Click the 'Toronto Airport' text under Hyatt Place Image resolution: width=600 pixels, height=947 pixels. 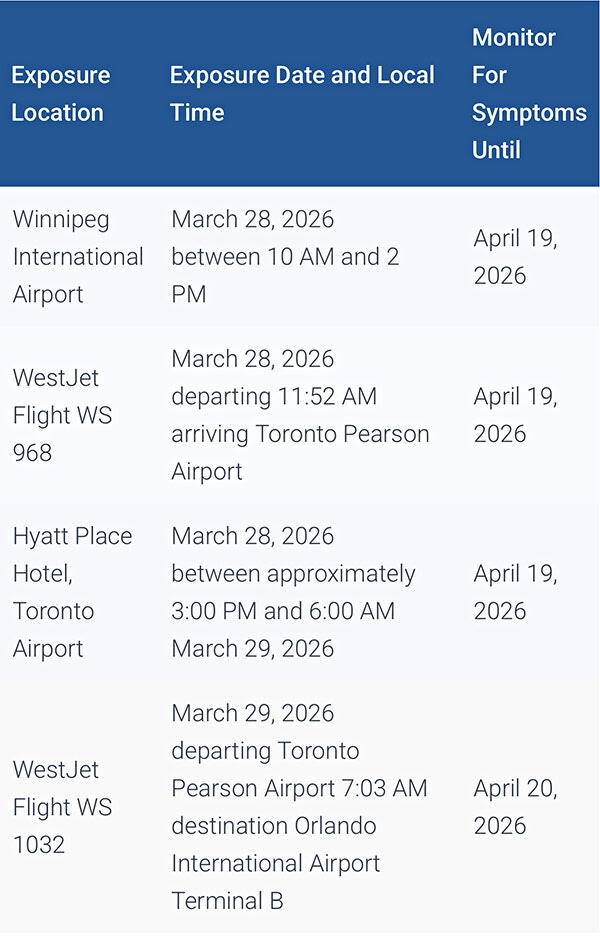click(x=53, y=629)
